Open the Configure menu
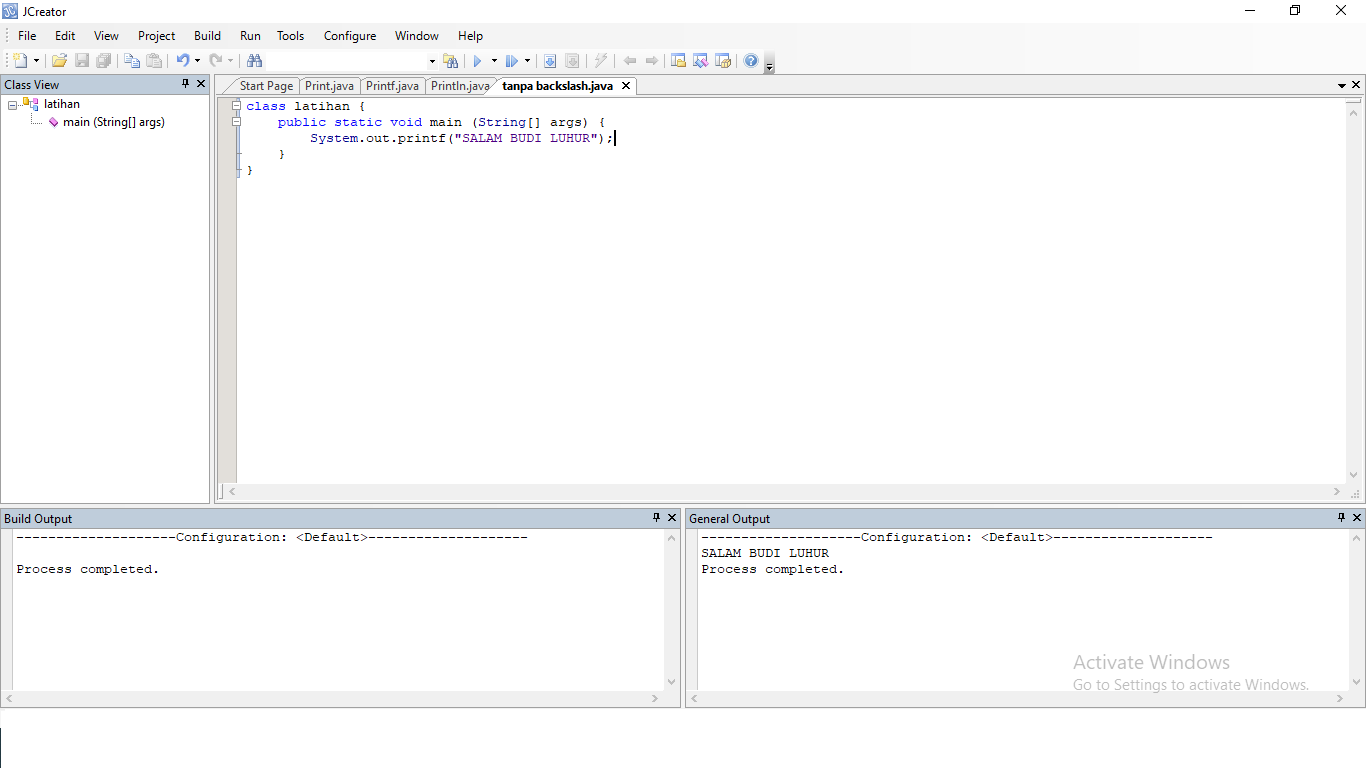Screen dimensions: 1366x768 point(349,35)
